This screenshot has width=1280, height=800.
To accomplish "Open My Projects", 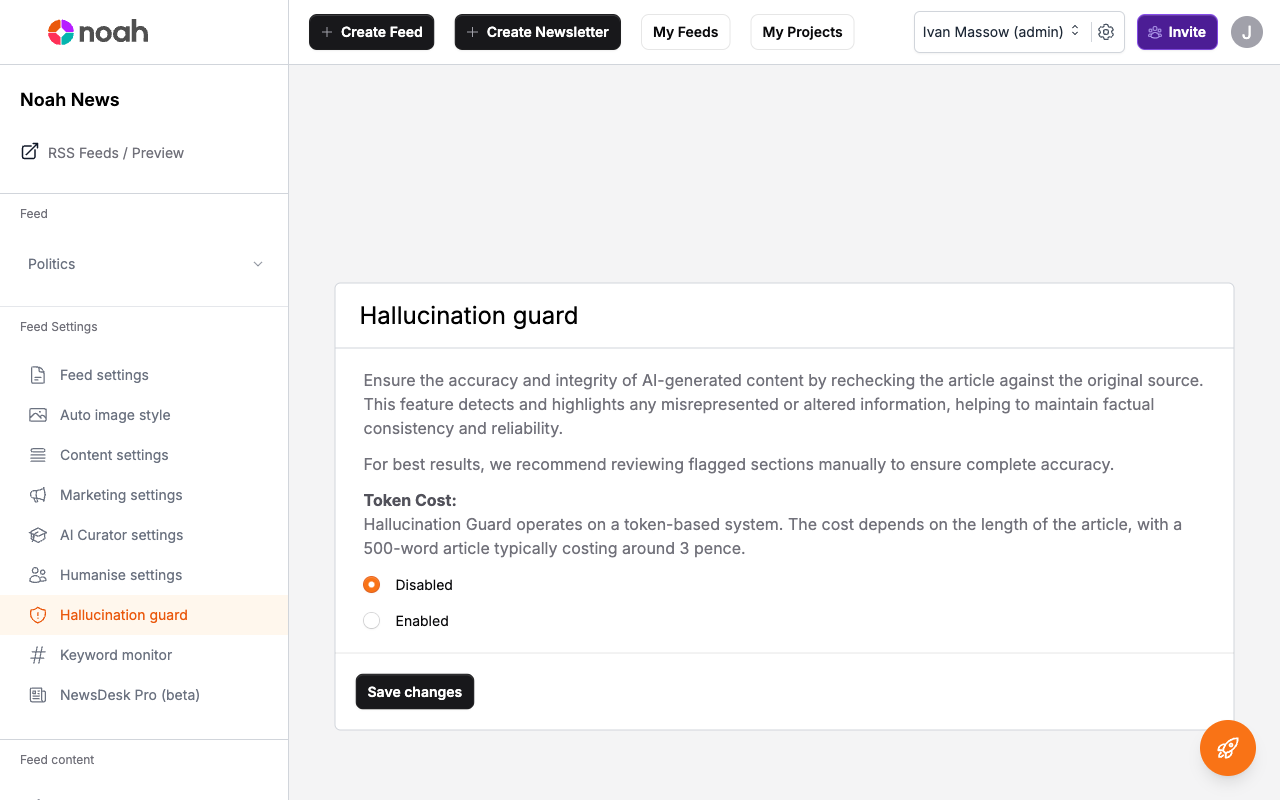I will tap(802, 32).
